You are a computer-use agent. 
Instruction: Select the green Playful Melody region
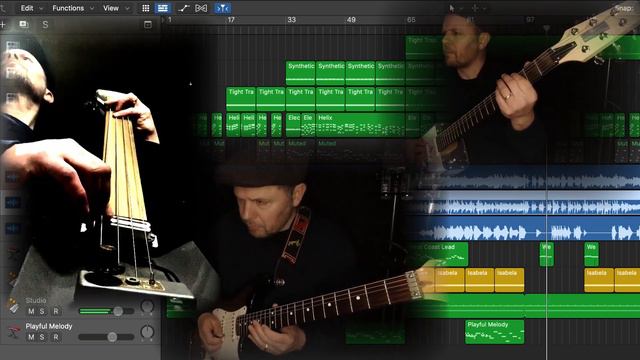point(495,332)
